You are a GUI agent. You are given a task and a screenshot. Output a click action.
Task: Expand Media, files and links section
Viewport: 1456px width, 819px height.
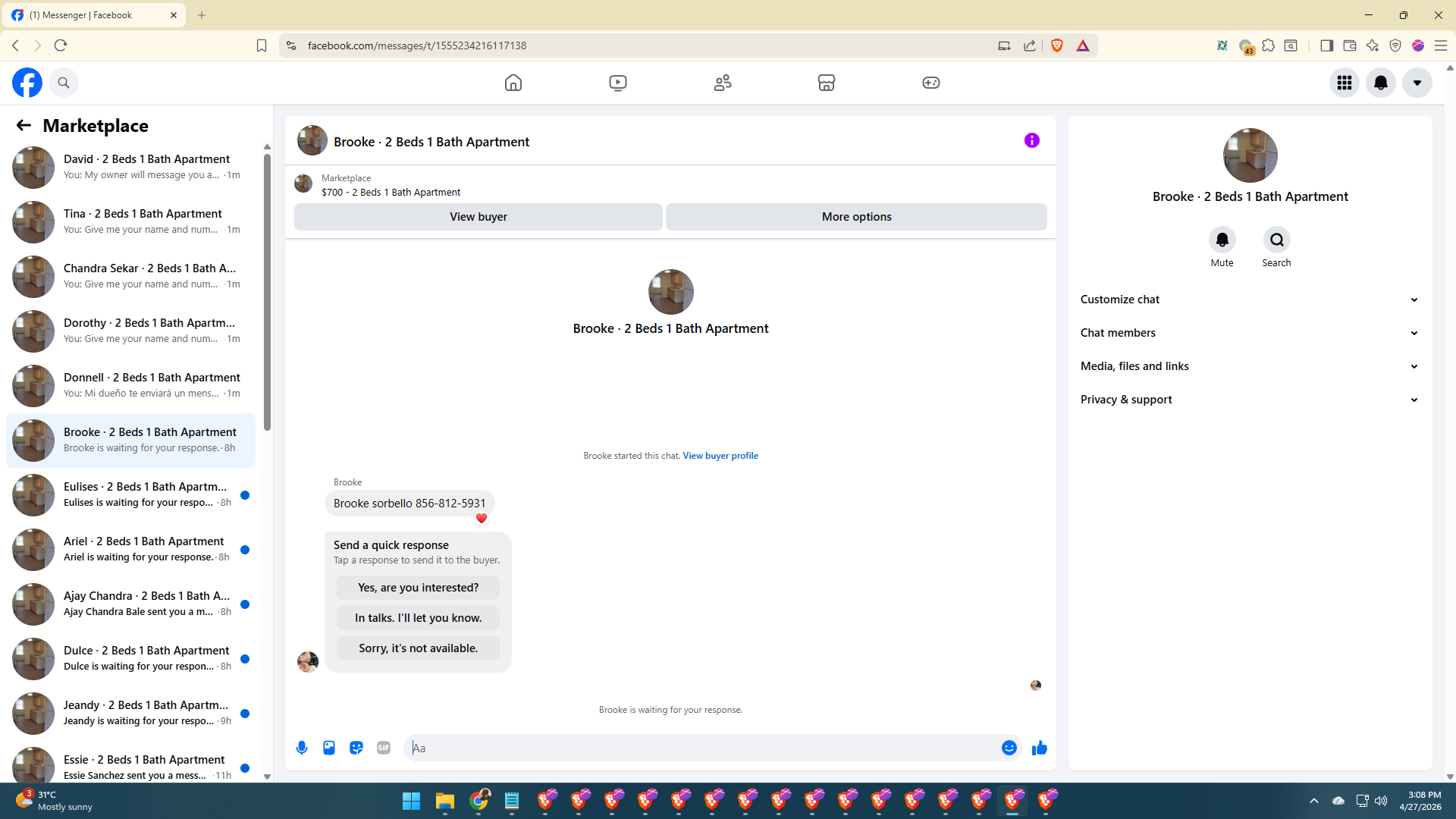[x=1250, y=366]
